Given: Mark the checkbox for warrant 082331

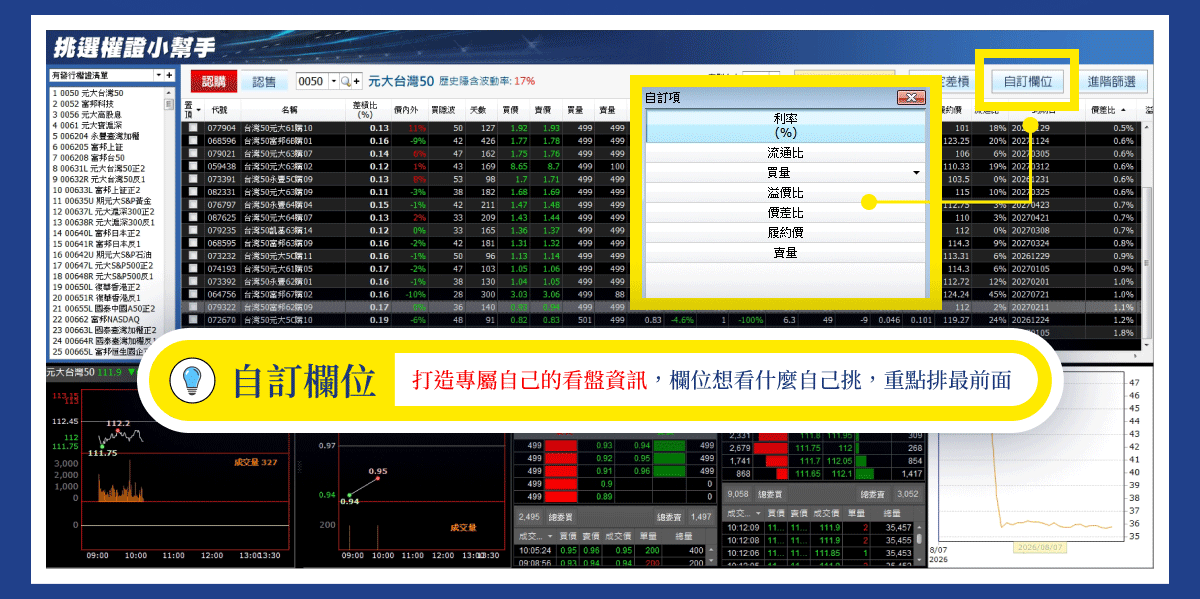Looking at the screenshot, I should [192, 192].
